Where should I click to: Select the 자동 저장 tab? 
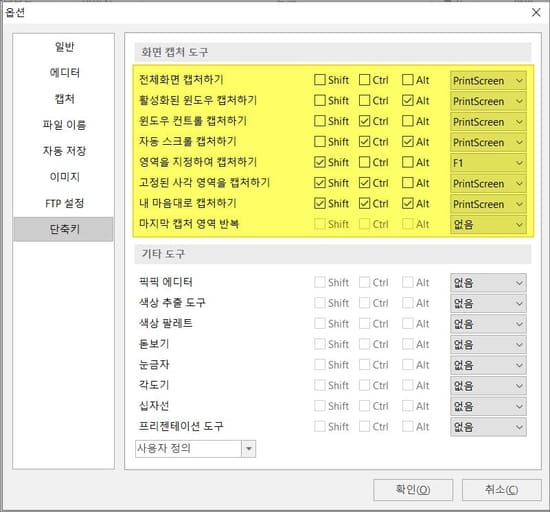(x=64, y=151)
